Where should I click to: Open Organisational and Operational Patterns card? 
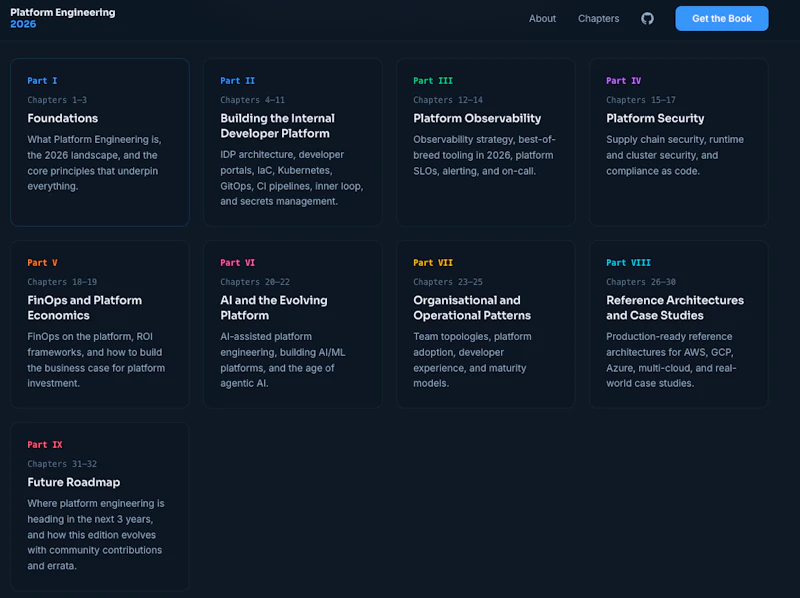click(x=486, y=324)
